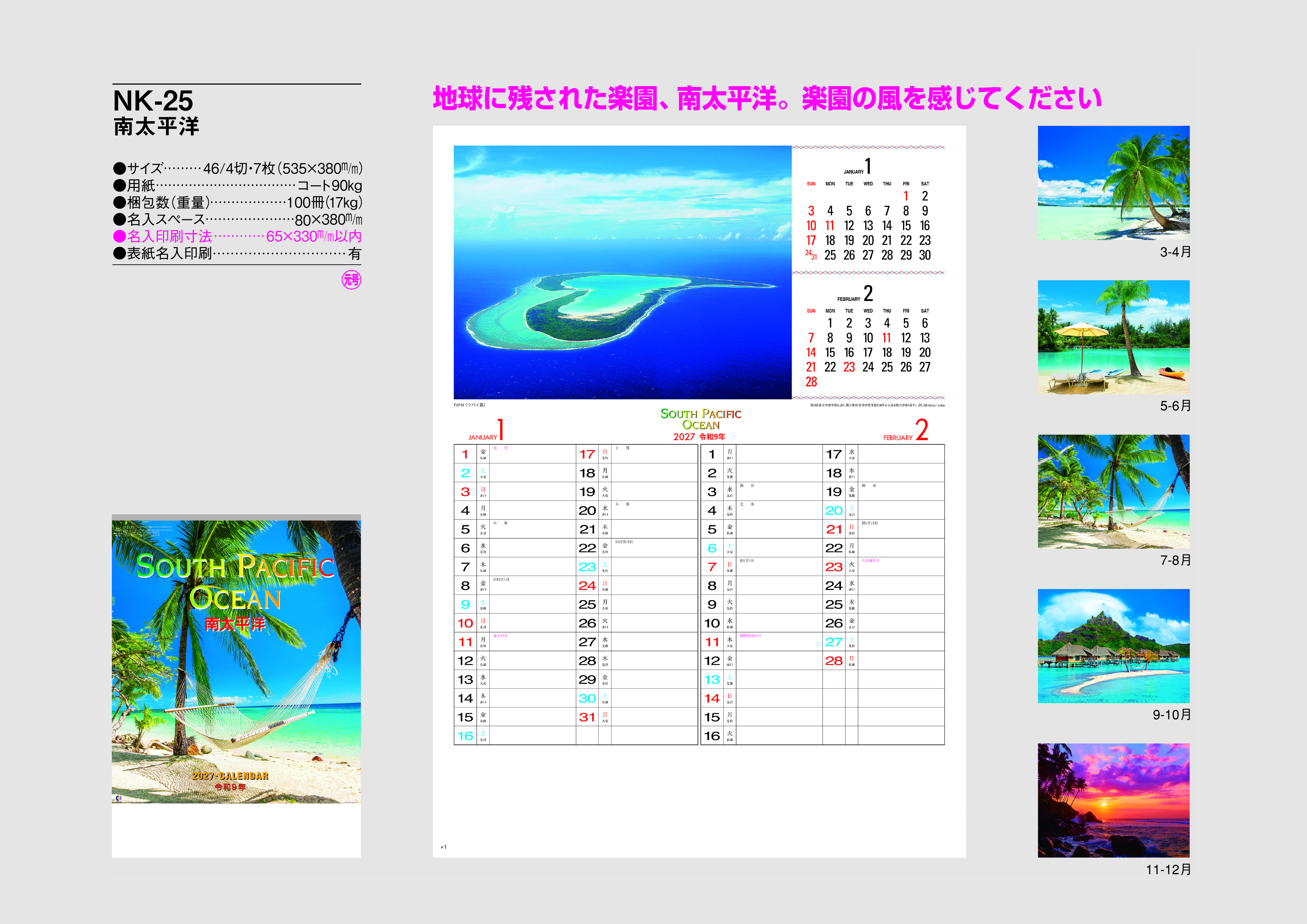Click the pink 元号 circle badge
This screenshot has height=924, width=1307.
[x=351, y=280]
